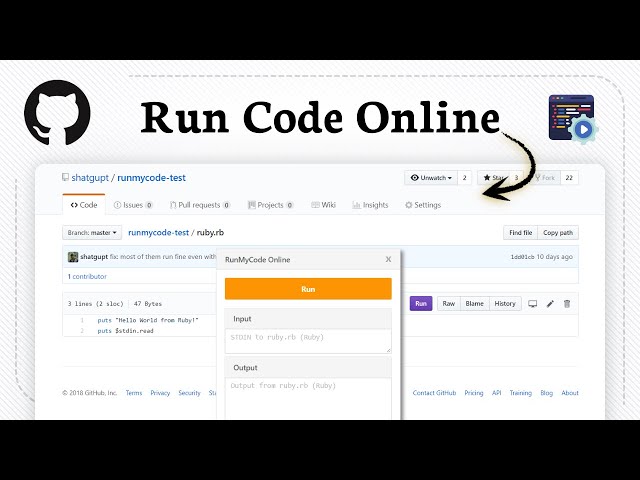Click the purple Run button in file toolbar

point(421,303)
